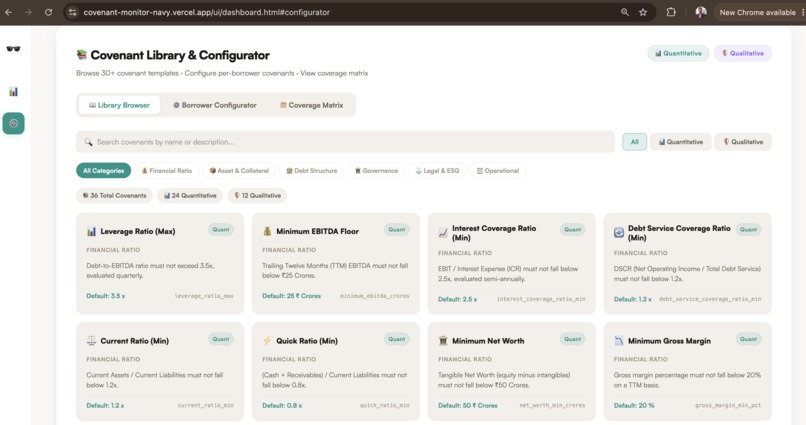806x425 pixels.
Task: Click the search magnifier icon in covenant search
Action: coord(88,142)
